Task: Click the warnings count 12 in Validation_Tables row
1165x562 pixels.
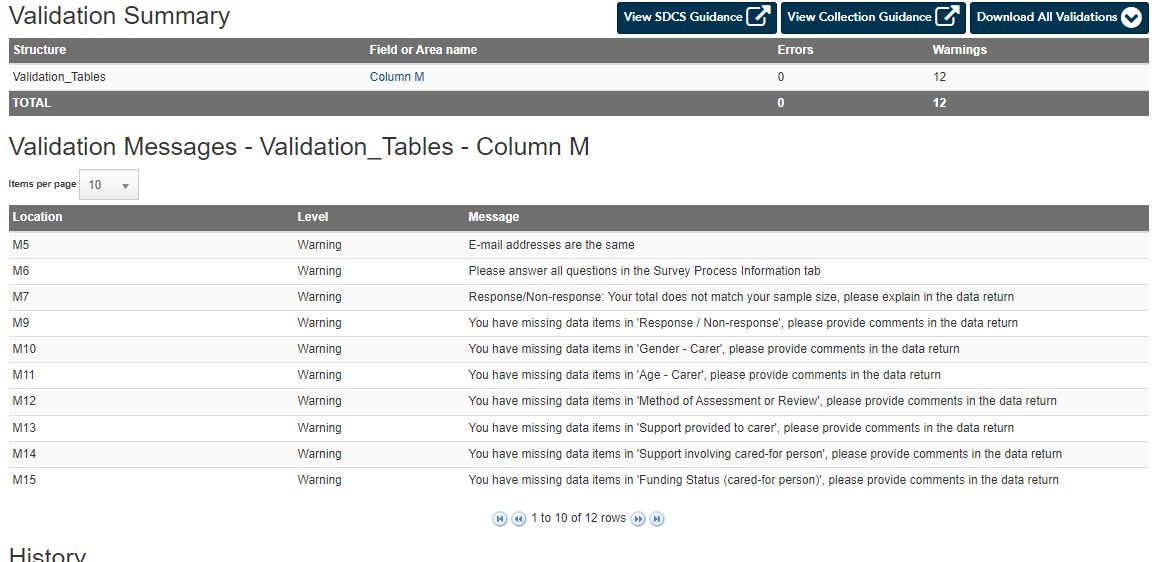Action: point(939,77)
